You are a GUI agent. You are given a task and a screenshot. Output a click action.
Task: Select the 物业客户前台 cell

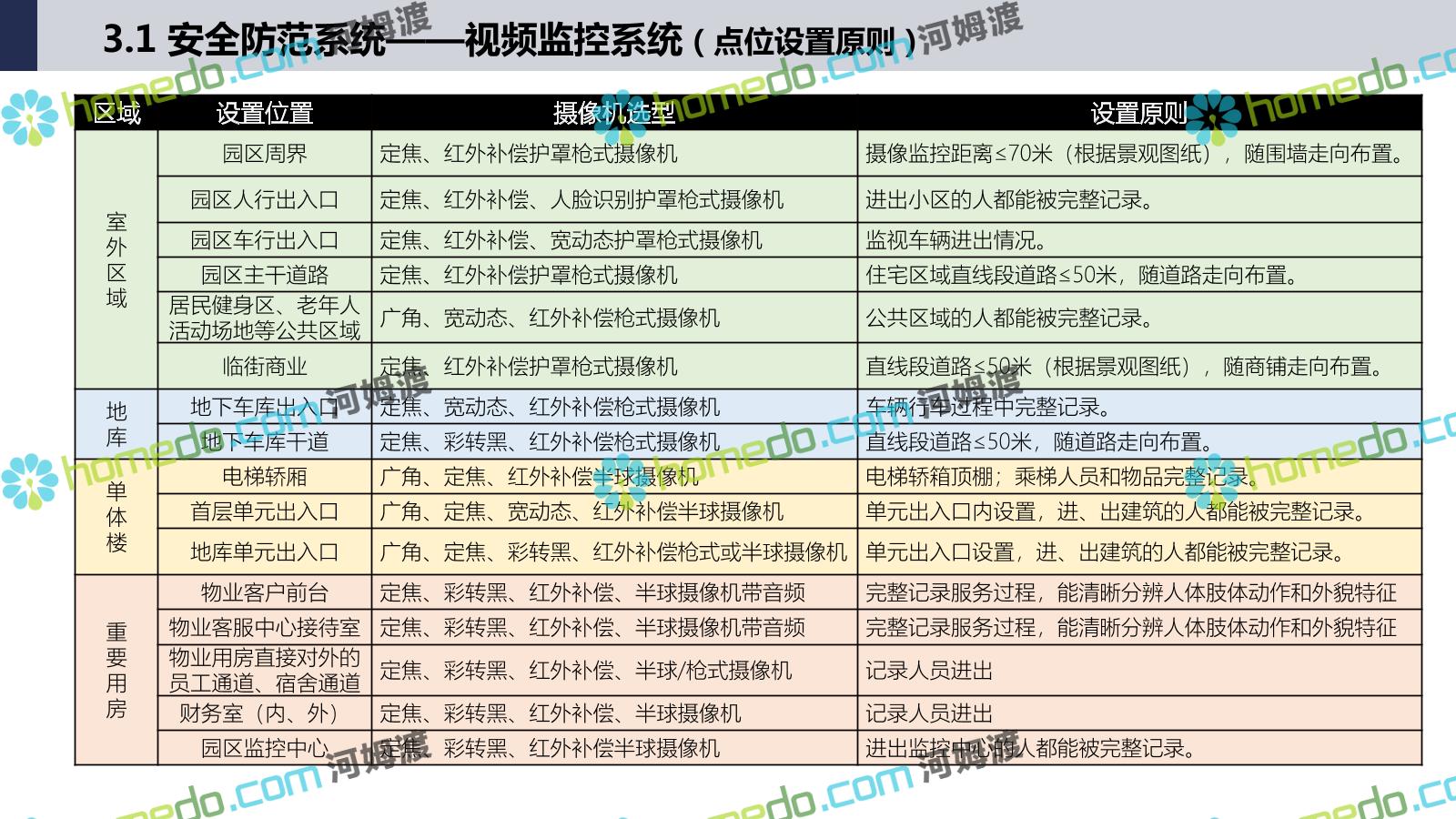pos(264,592)
